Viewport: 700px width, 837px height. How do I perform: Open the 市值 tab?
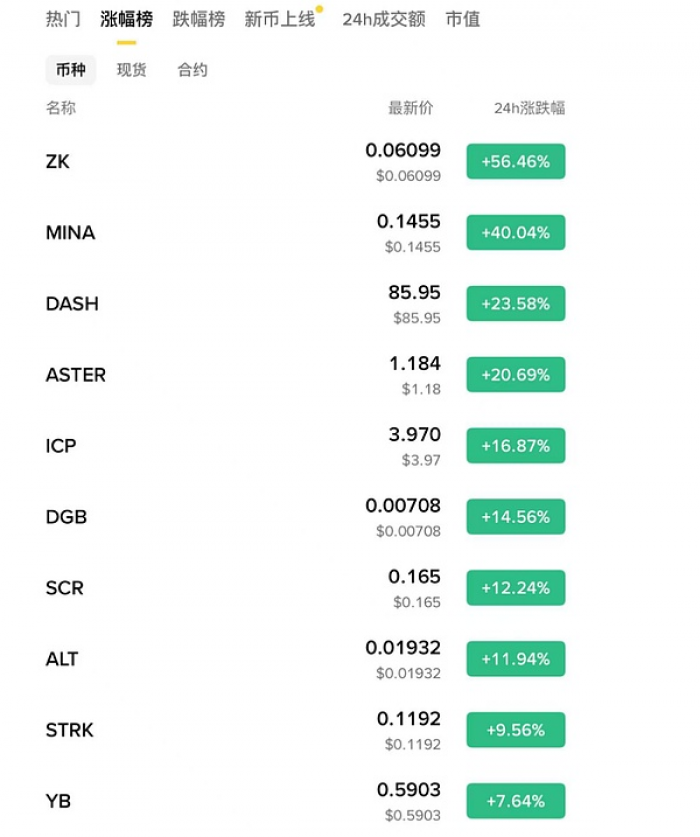point(462,19)
